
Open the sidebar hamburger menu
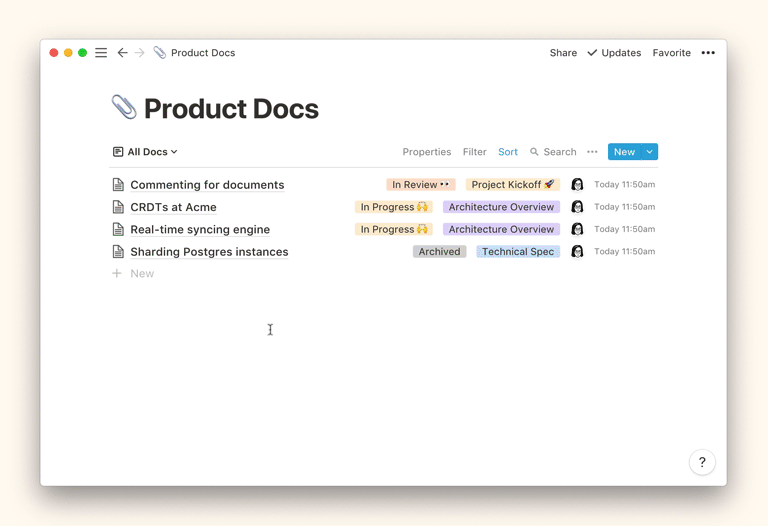click(101, 53)
